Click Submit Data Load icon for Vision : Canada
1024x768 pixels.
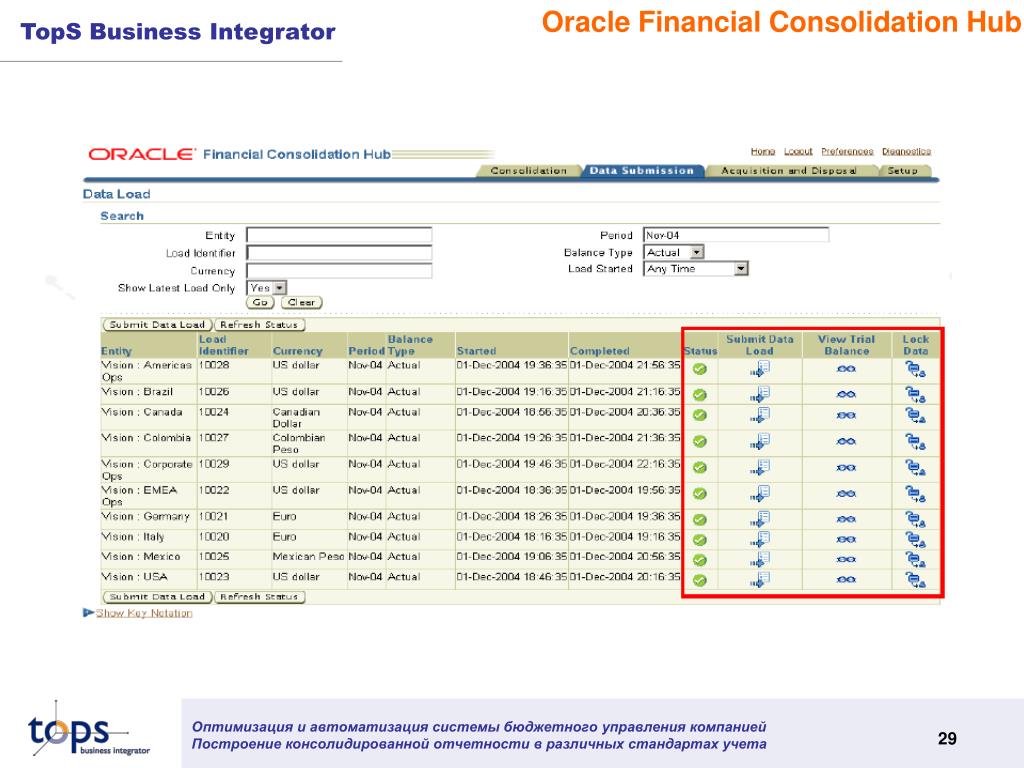(760, 415)
